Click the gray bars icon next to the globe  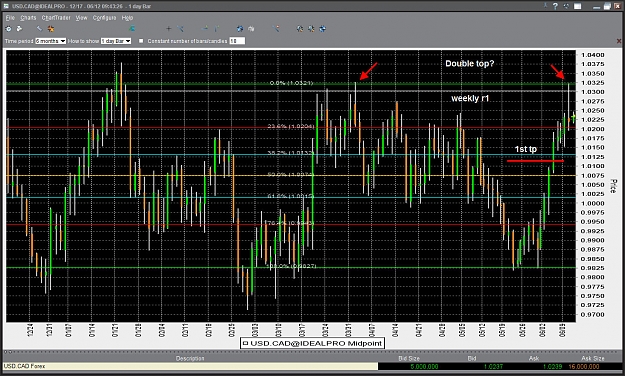click(x=251, y=29)
